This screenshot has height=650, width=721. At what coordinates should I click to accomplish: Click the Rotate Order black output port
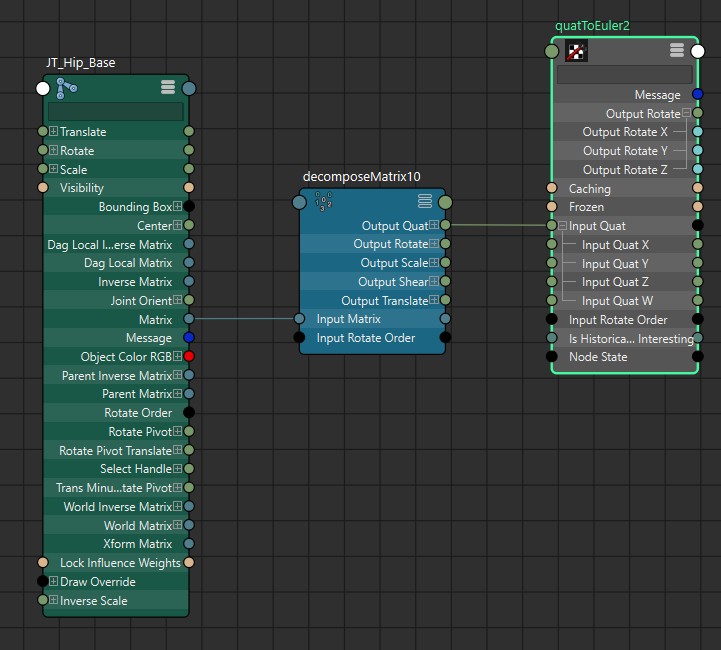[x=189, y=412]
